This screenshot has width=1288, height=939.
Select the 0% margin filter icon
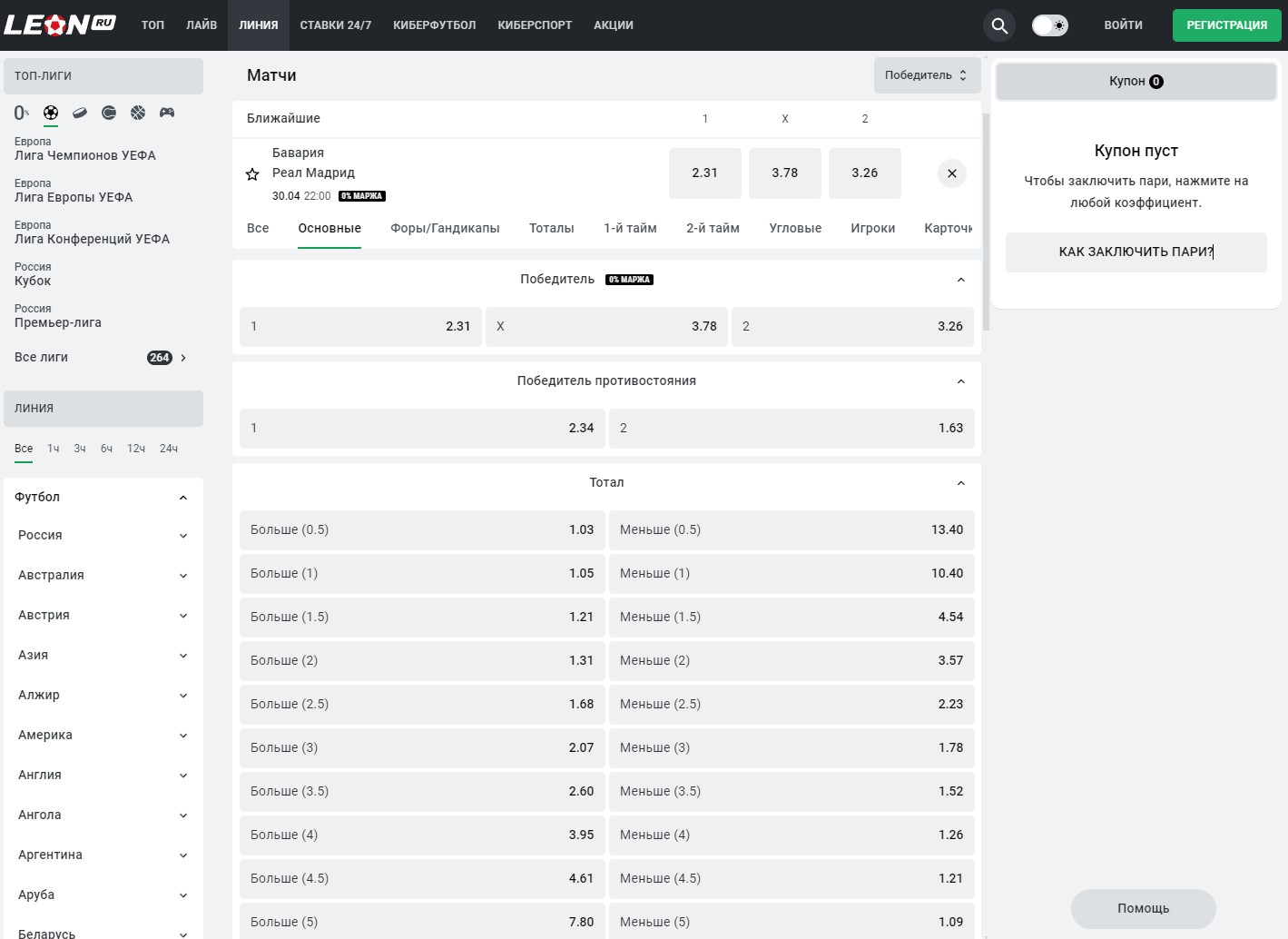click(x=21, y=113)
